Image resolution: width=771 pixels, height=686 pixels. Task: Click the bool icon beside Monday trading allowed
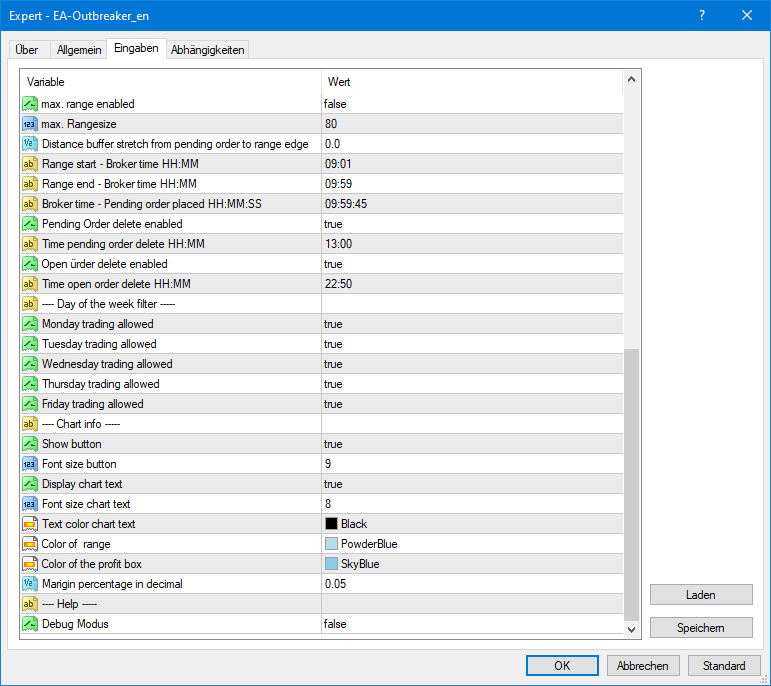(30, 324)
